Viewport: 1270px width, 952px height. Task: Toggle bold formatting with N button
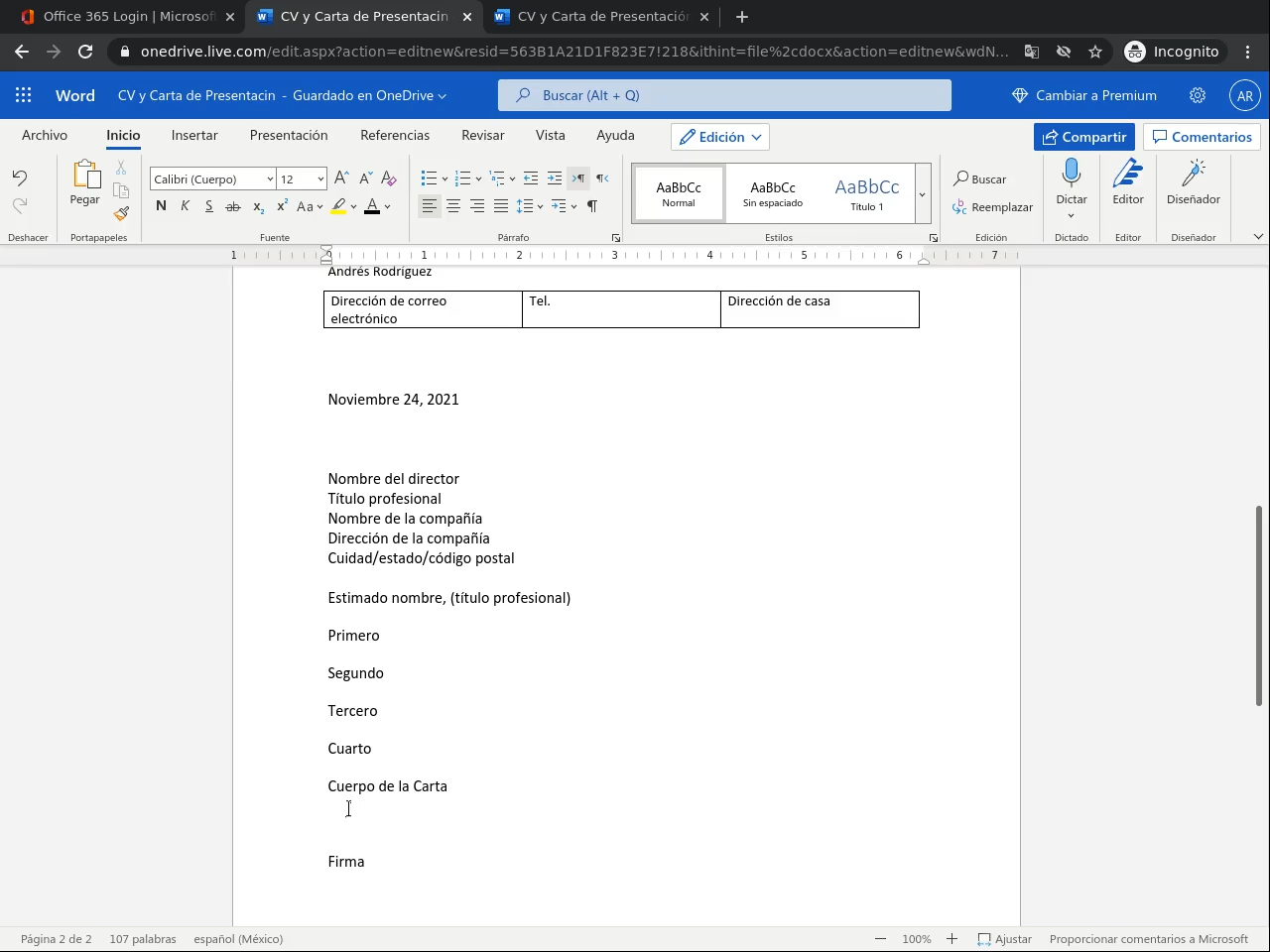[161, 206]
